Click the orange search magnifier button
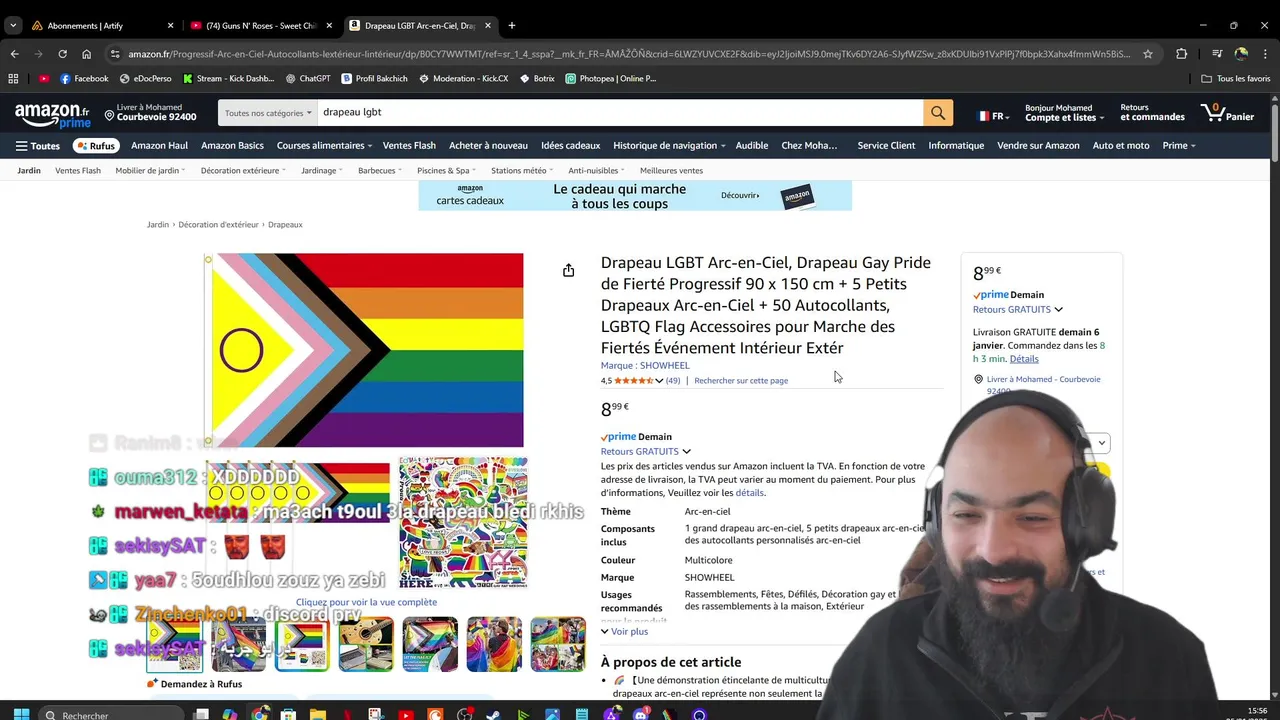The height and width of the screenshot is (720, 1280). point(938,113)
